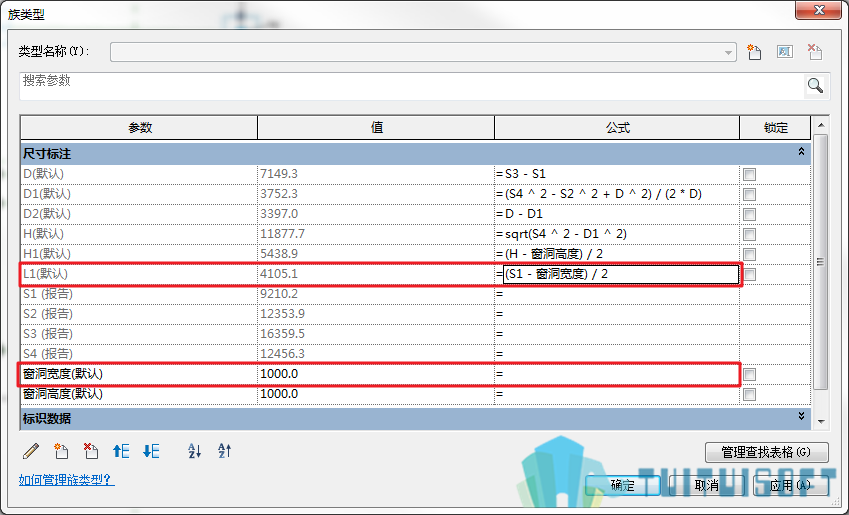
Task: Collapse the 尺寸标注 group
Action: click(801, 152)
